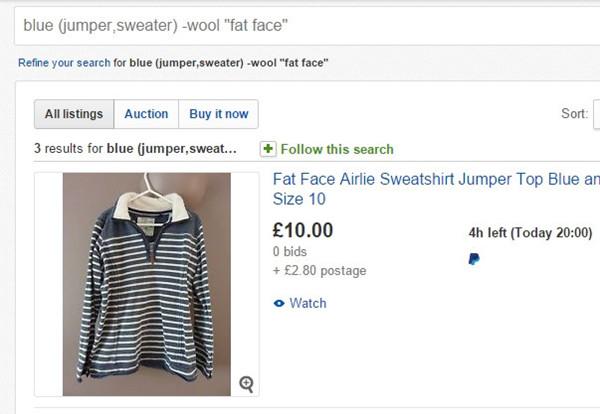Screen dimensions: 600x414
Task: Show Buy it now listings
Action: (x=219, y=114)
